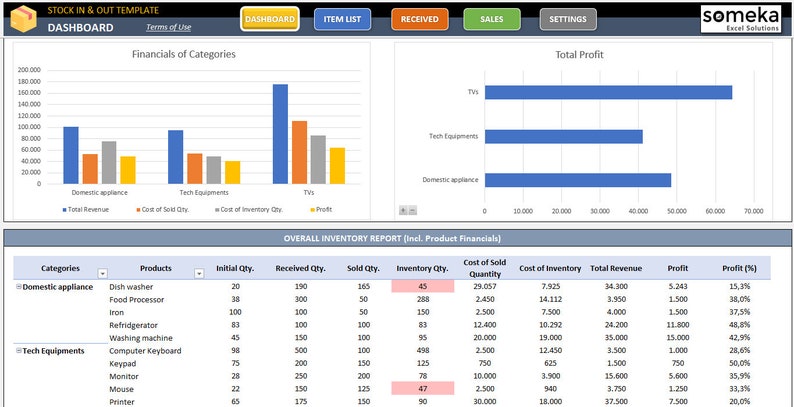Viewport: 794px width, 407px height.
Task: Select the Washing machine product cell
Action: [x=141, y=338]
